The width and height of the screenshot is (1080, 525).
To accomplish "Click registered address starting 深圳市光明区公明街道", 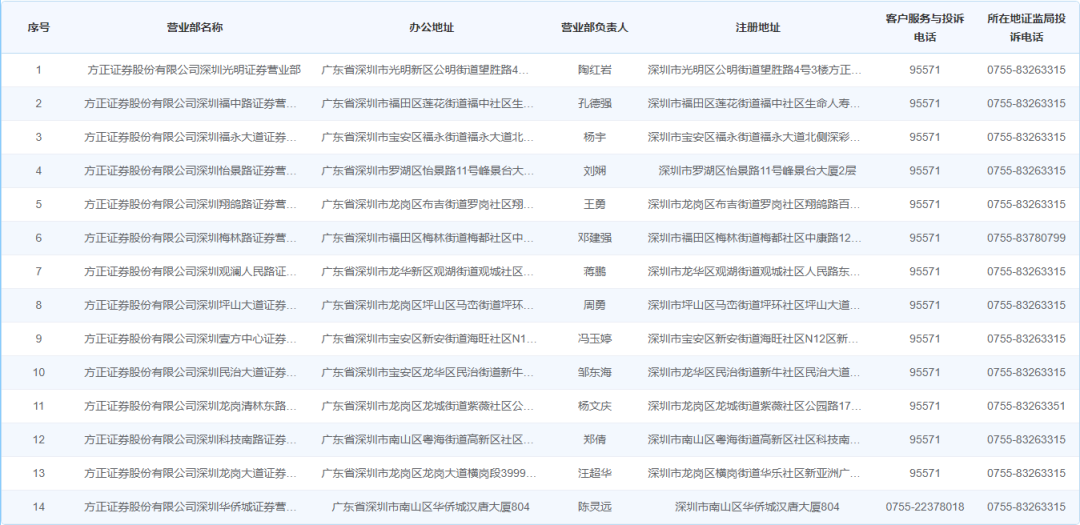I will coord(754,70).
